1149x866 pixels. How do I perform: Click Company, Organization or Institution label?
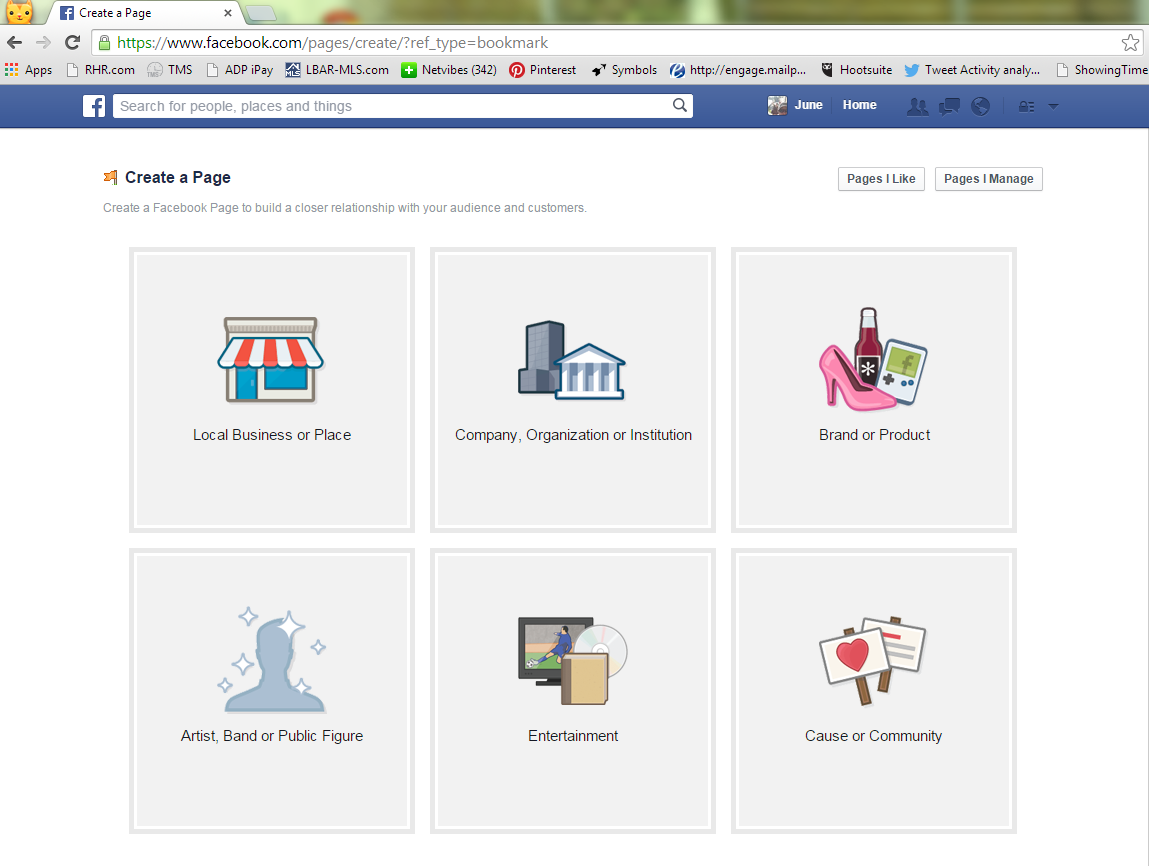[573, 435]
